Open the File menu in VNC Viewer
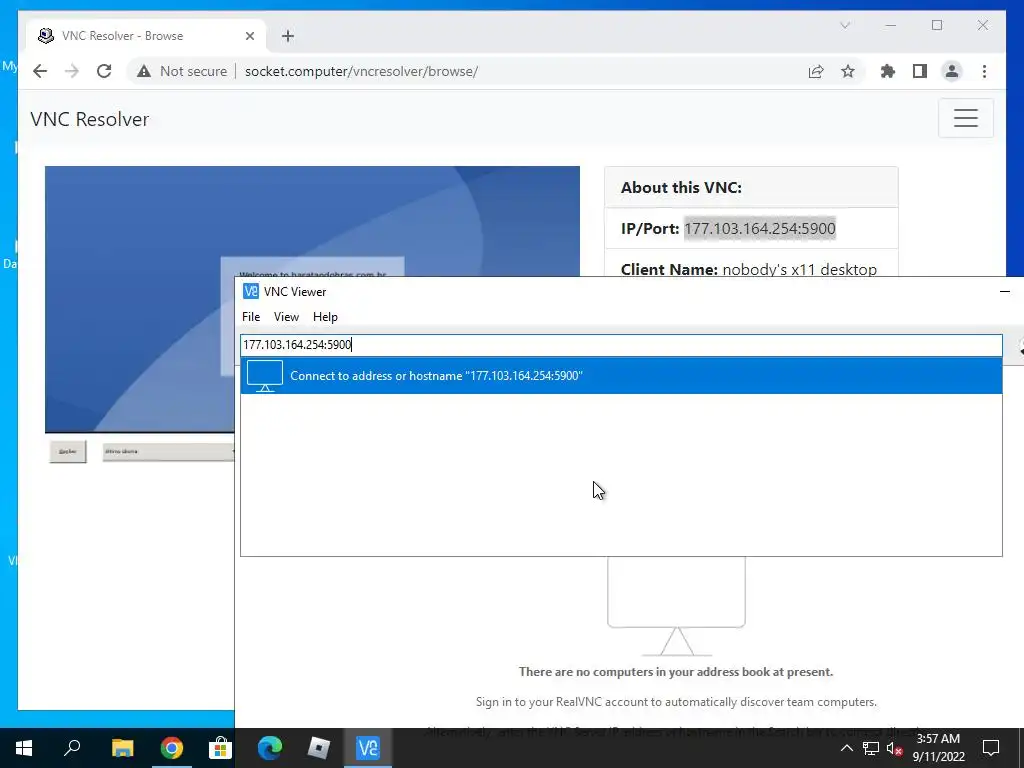Screen dimensions: 1024x768 click(251, 317)
